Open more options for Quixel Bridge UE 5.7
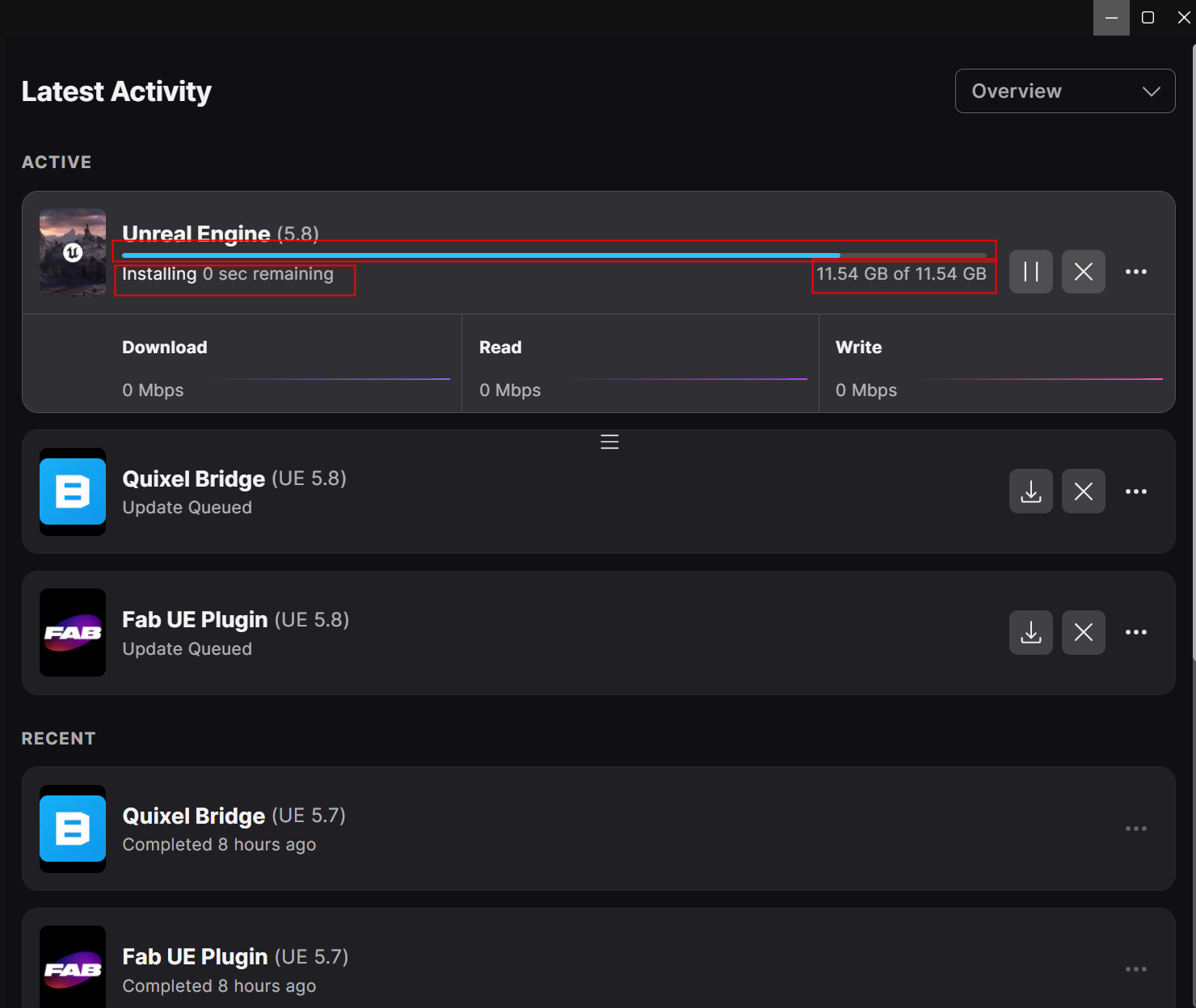The image size is (1196, 1008). [x=1136, y=829]
